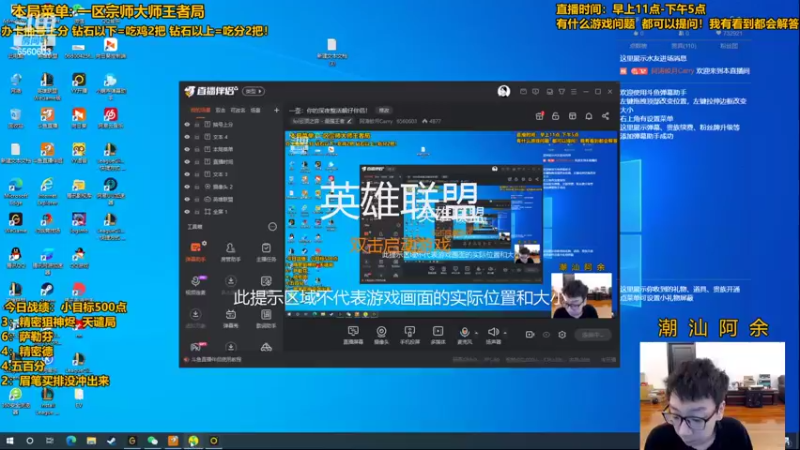Click the gift box icon with red dot
Viewport: 800px width, 450px height.
539,116
